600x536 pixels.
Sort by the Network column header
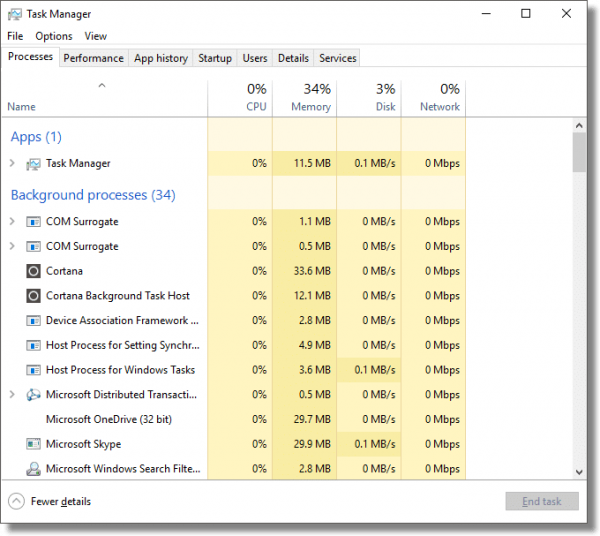(434, 98)
